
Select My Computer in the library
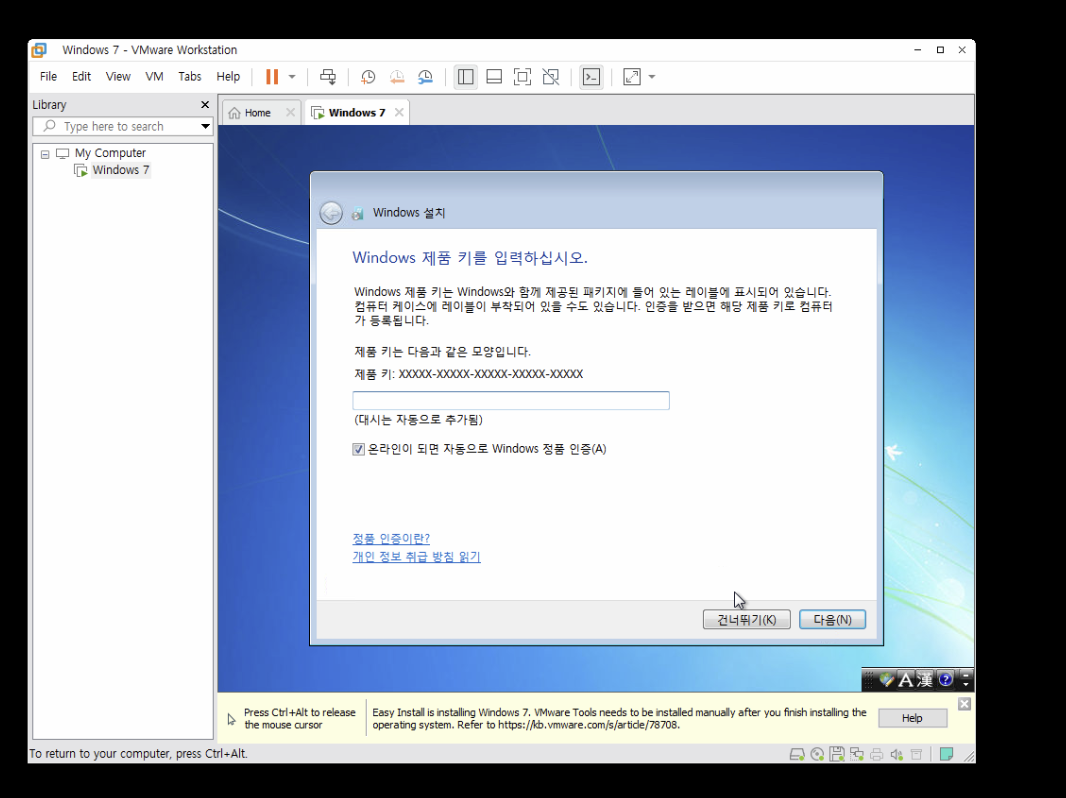[x=110, y=153]
